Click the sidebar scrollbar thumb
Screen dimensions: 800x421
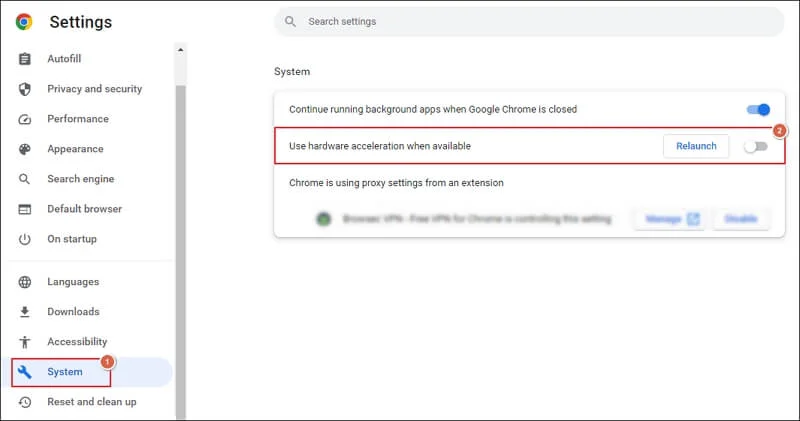pyautogui.click(x=181, y=252)
